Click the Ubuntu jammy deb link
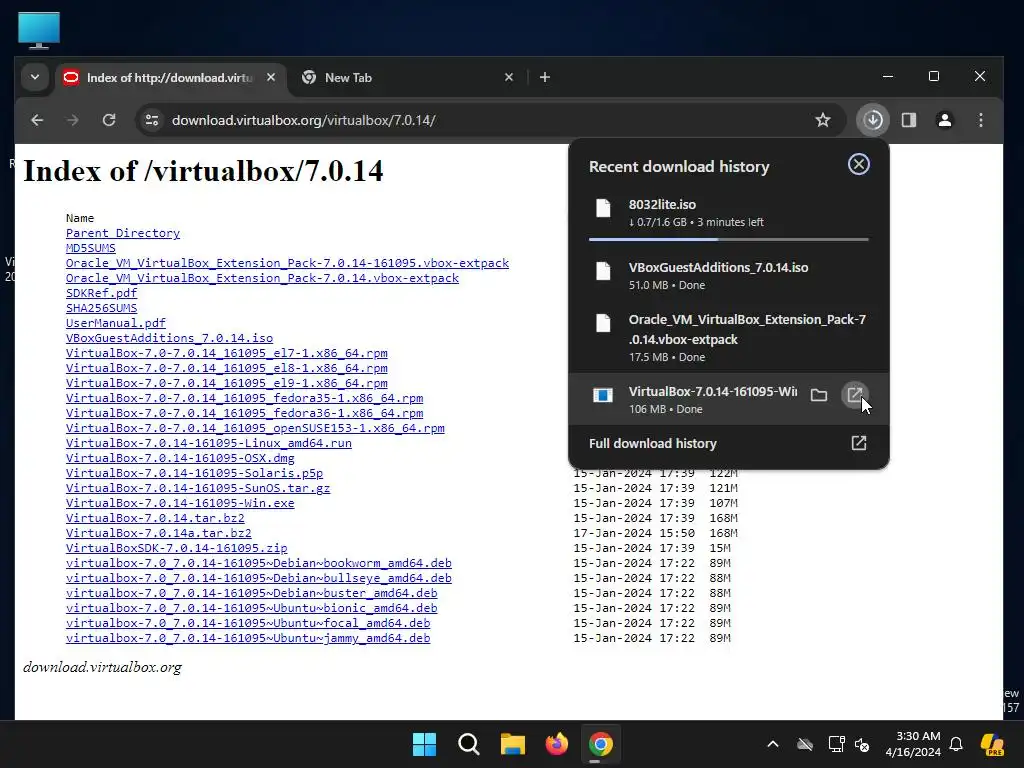Viewport: 1024px width, 768px height. [x=248, y=639]
